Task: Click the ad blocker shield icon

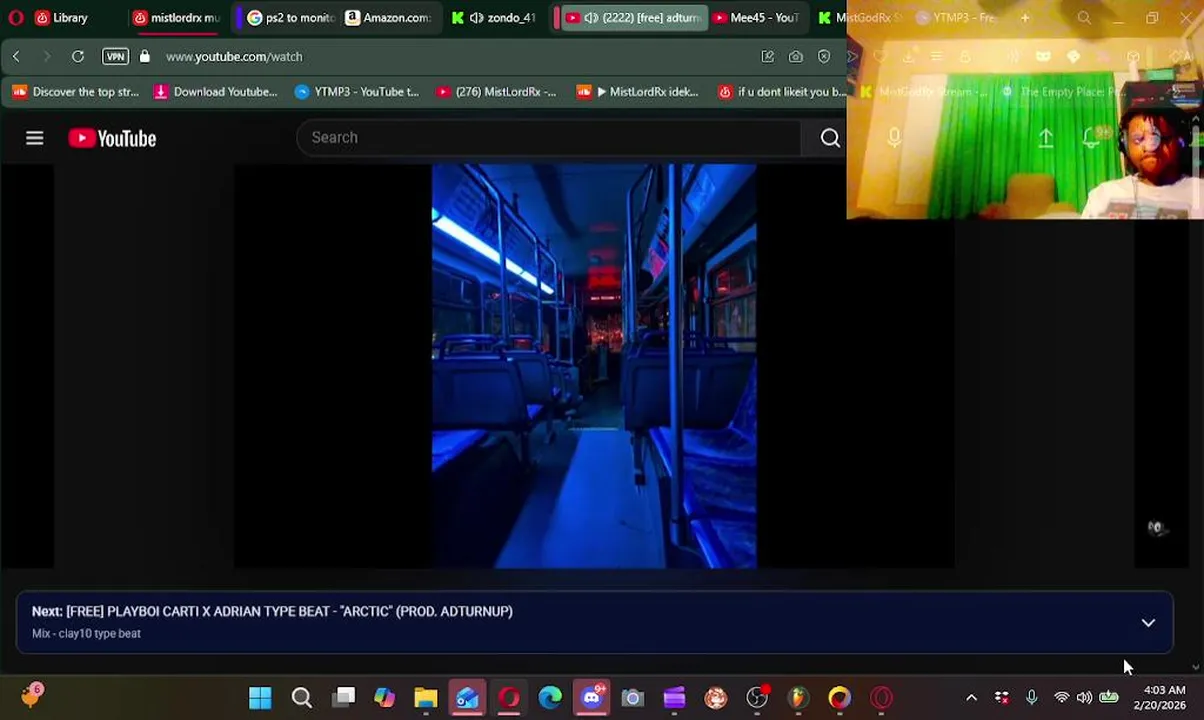Action: 824,57
